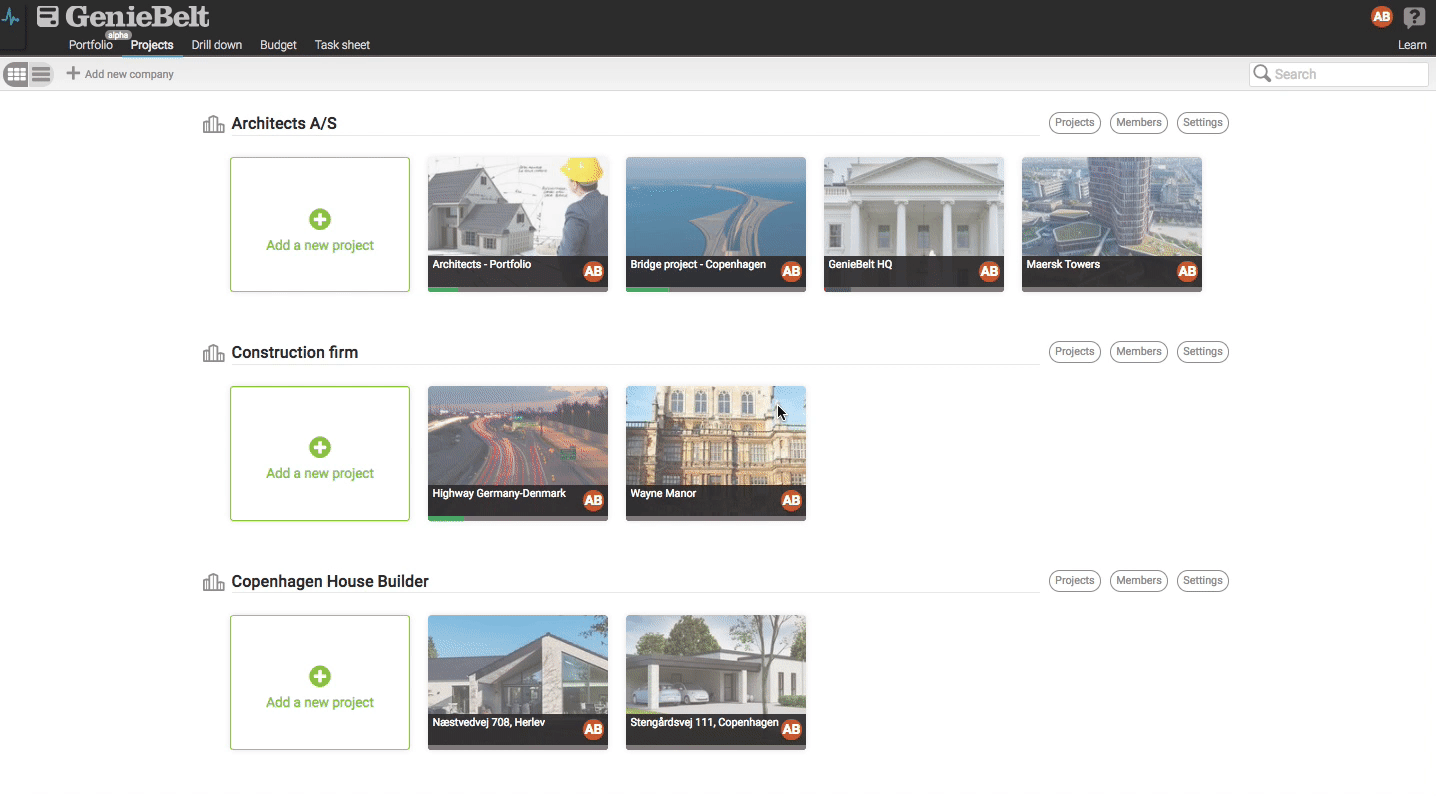
Task: Focus the Search field
Action: (1339, 74)
